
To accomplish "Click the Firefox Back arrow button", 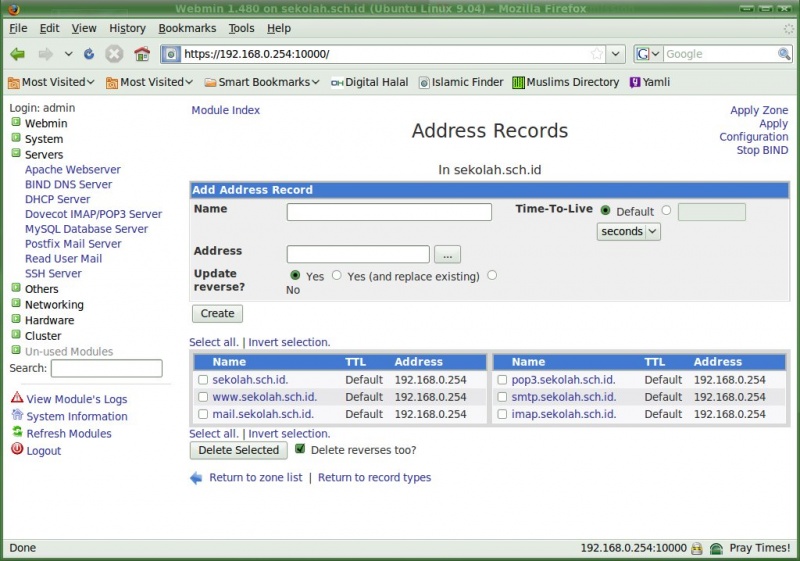I will pos(18,54).
